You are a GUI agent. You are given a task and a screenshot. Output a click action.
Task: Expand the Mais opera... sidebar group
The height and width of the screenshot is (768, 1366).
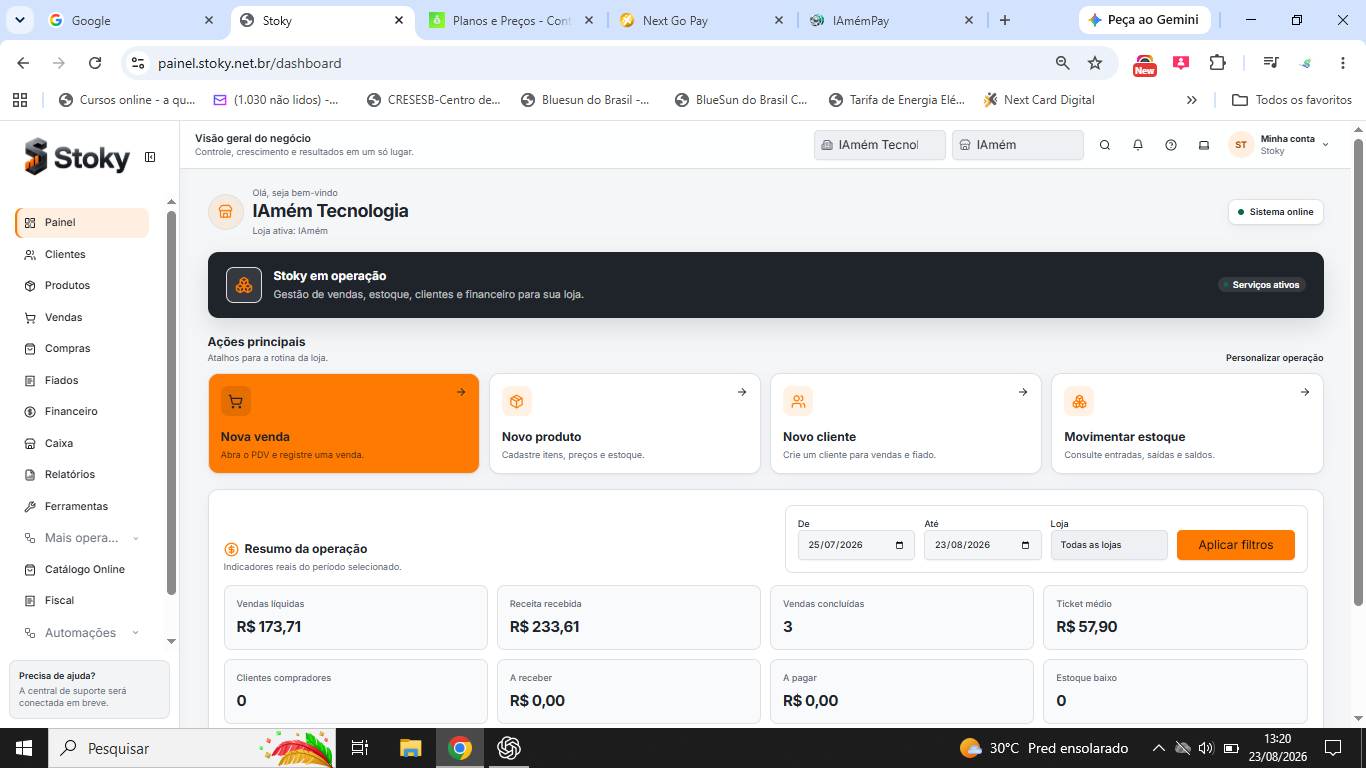coord(82,538)
